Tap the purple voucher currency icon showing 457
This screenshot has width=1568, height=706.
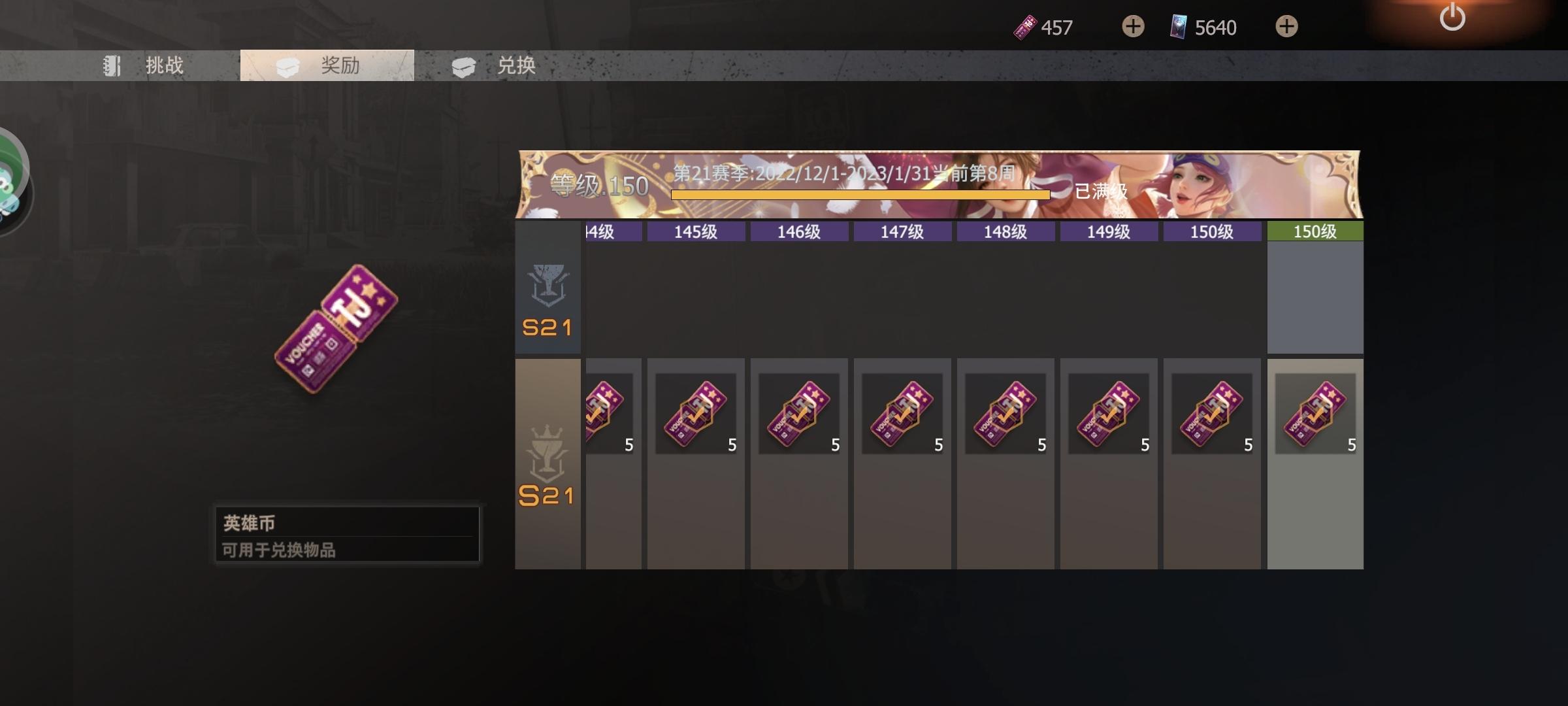point(1024,27)
